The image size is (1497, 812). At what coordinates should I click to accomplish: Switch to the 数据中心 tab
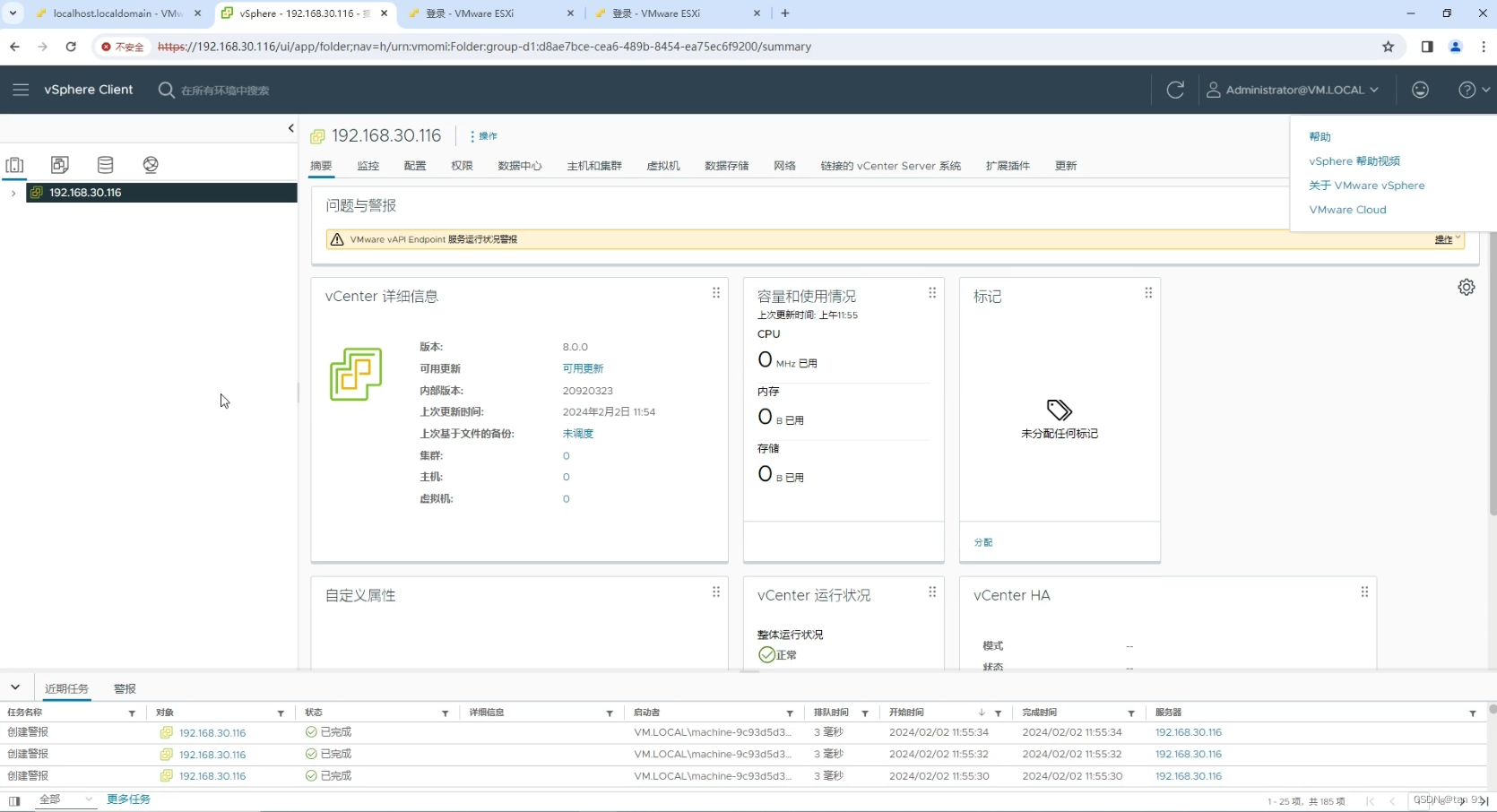click(520, 166)
